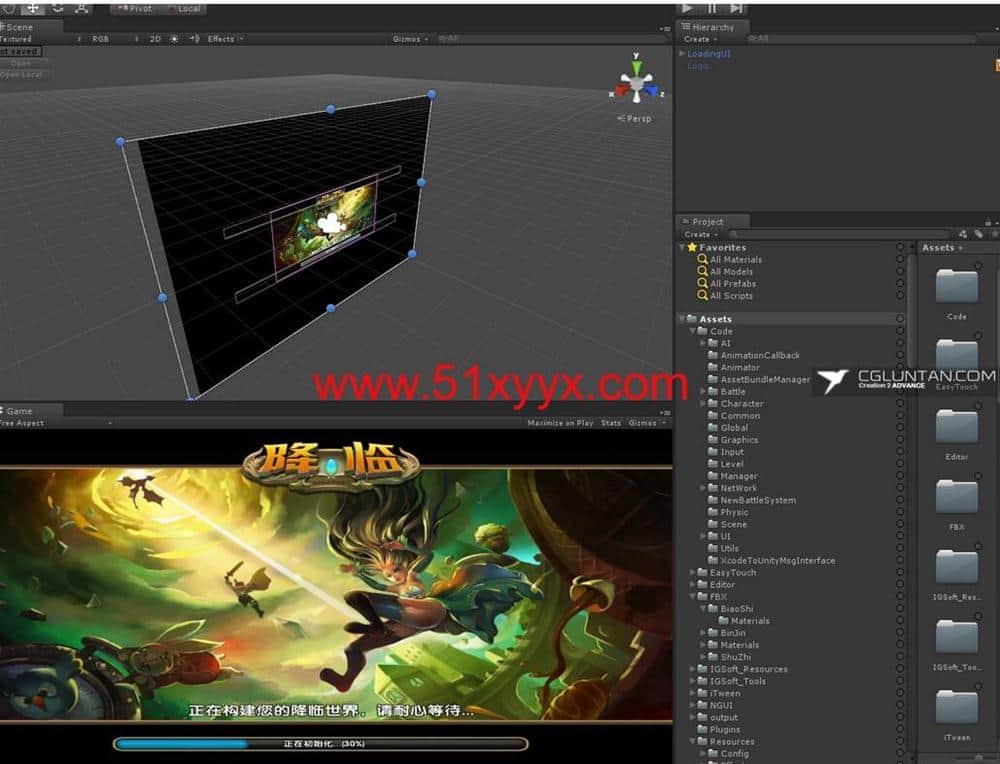1000x764 pixels.
Task: Open the Project Create menu
Action: (x=700, y=234)
